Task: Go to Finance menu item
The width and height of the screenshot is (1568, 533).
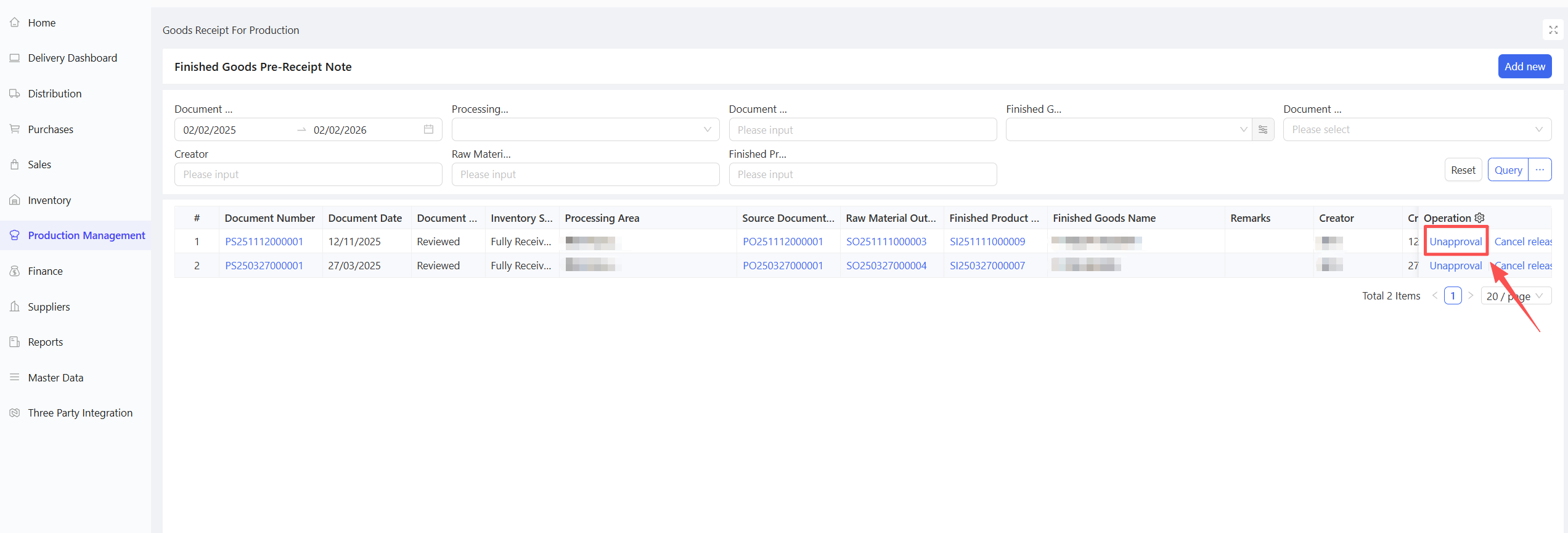Action: click(x=45, y=271)
